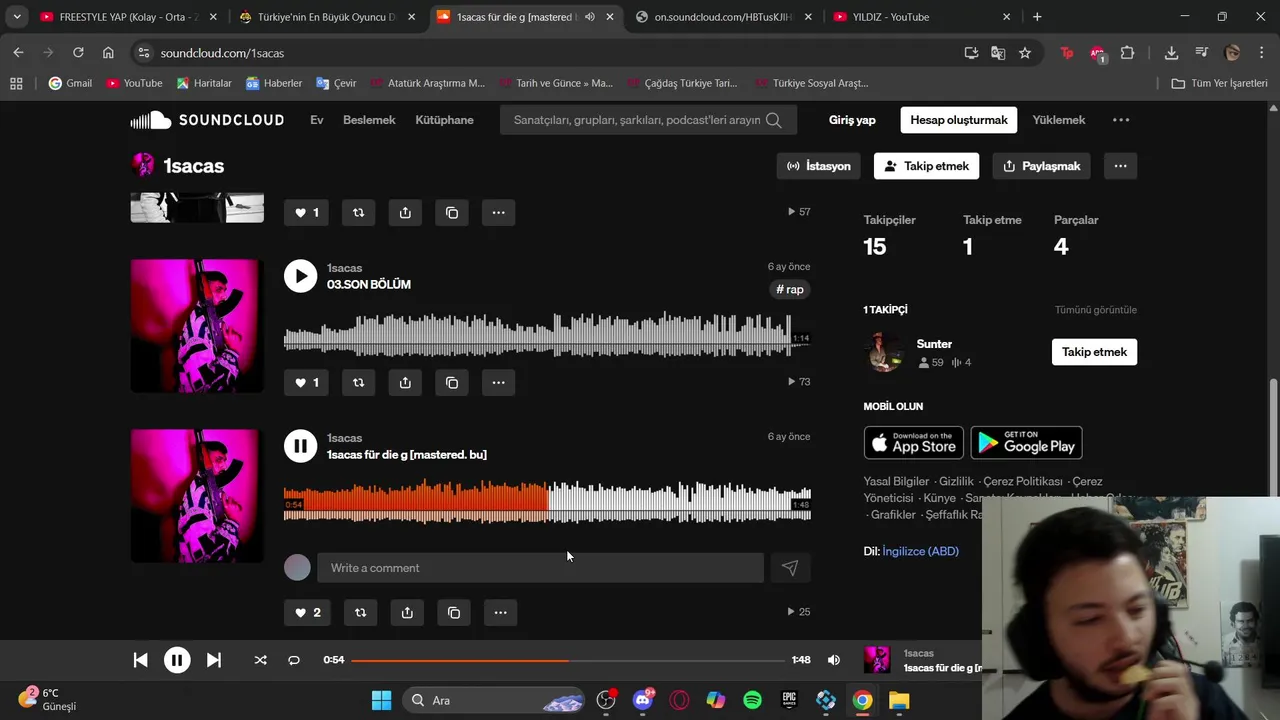This screenshot has height=720, width=1280.
Task: Click the Write a comment field
Action: pyautogui.click(x=540, y=568)
